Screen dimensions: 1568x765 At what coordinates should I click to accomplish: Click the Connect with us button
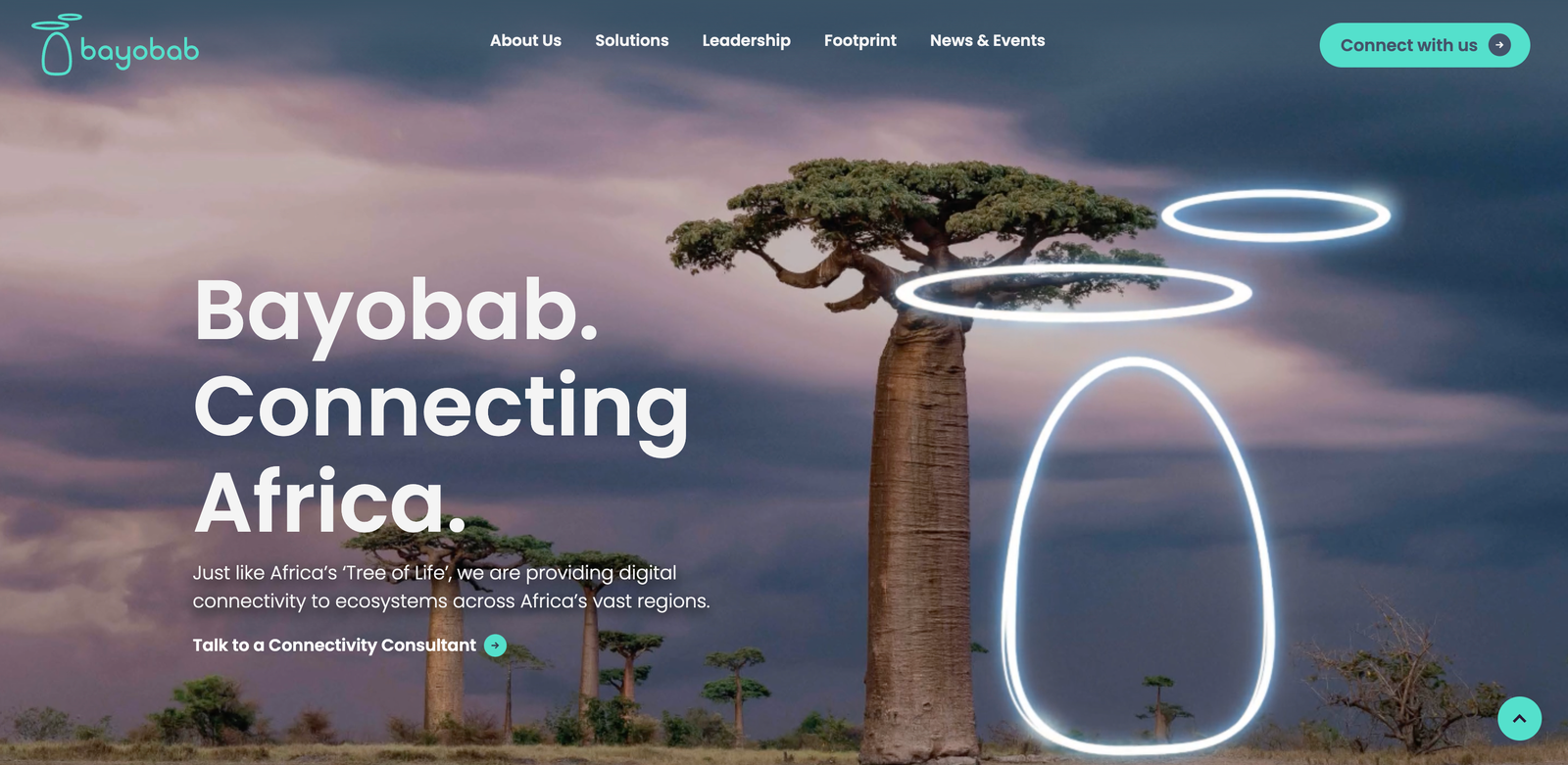[1424, 45]
